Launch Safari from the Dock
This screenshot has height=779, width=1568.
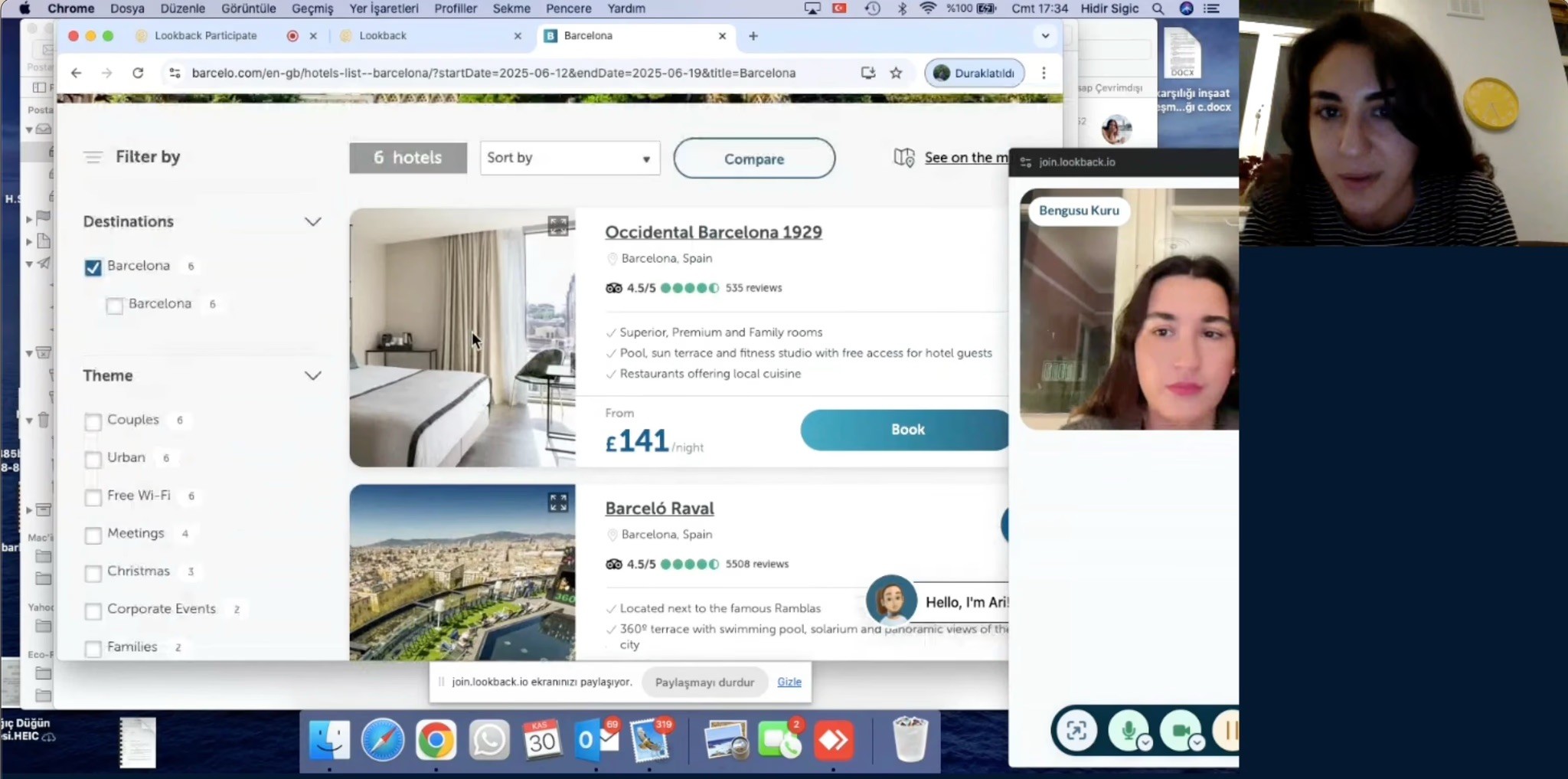click(382, 740)
